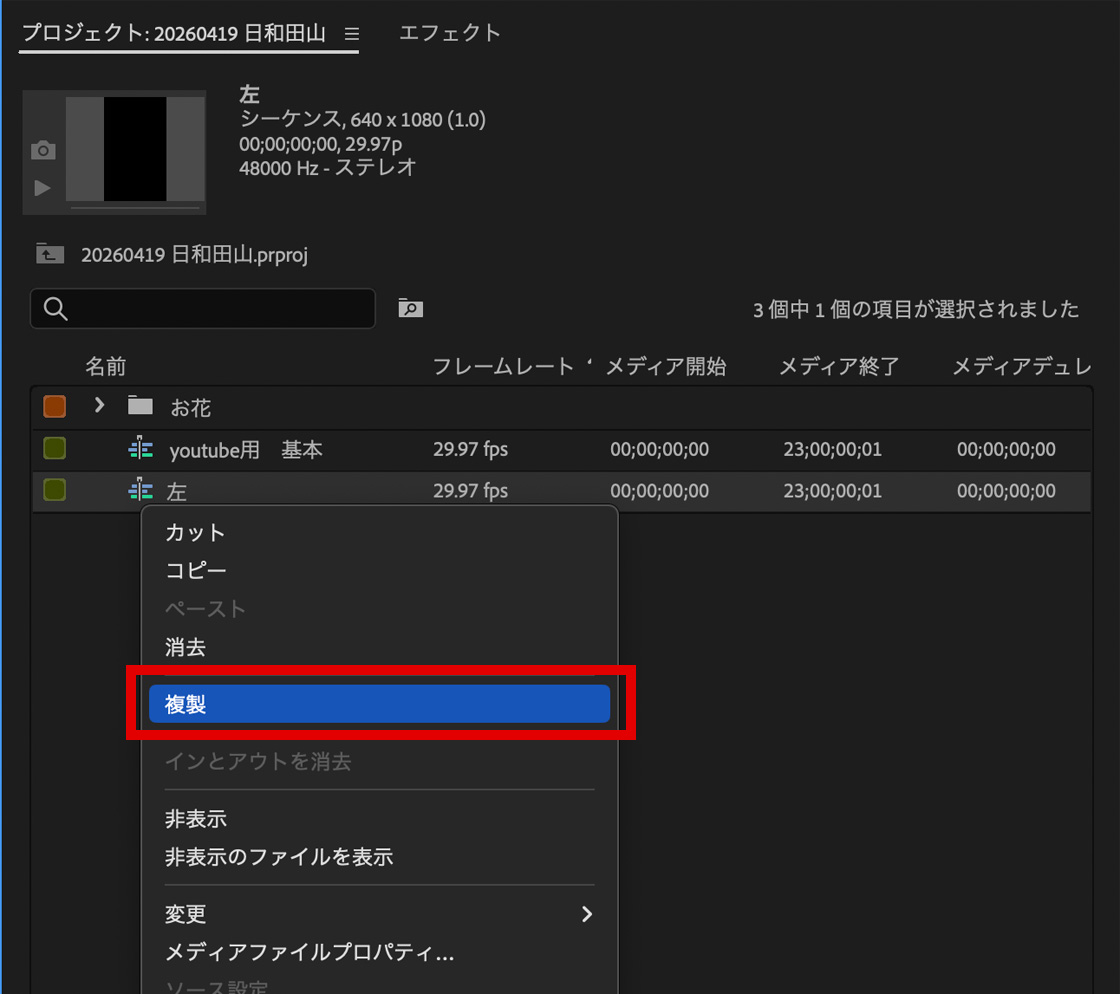Click 29.97 fps in 左 row
The image size is (1120, 994).
(x=471, y=491)
